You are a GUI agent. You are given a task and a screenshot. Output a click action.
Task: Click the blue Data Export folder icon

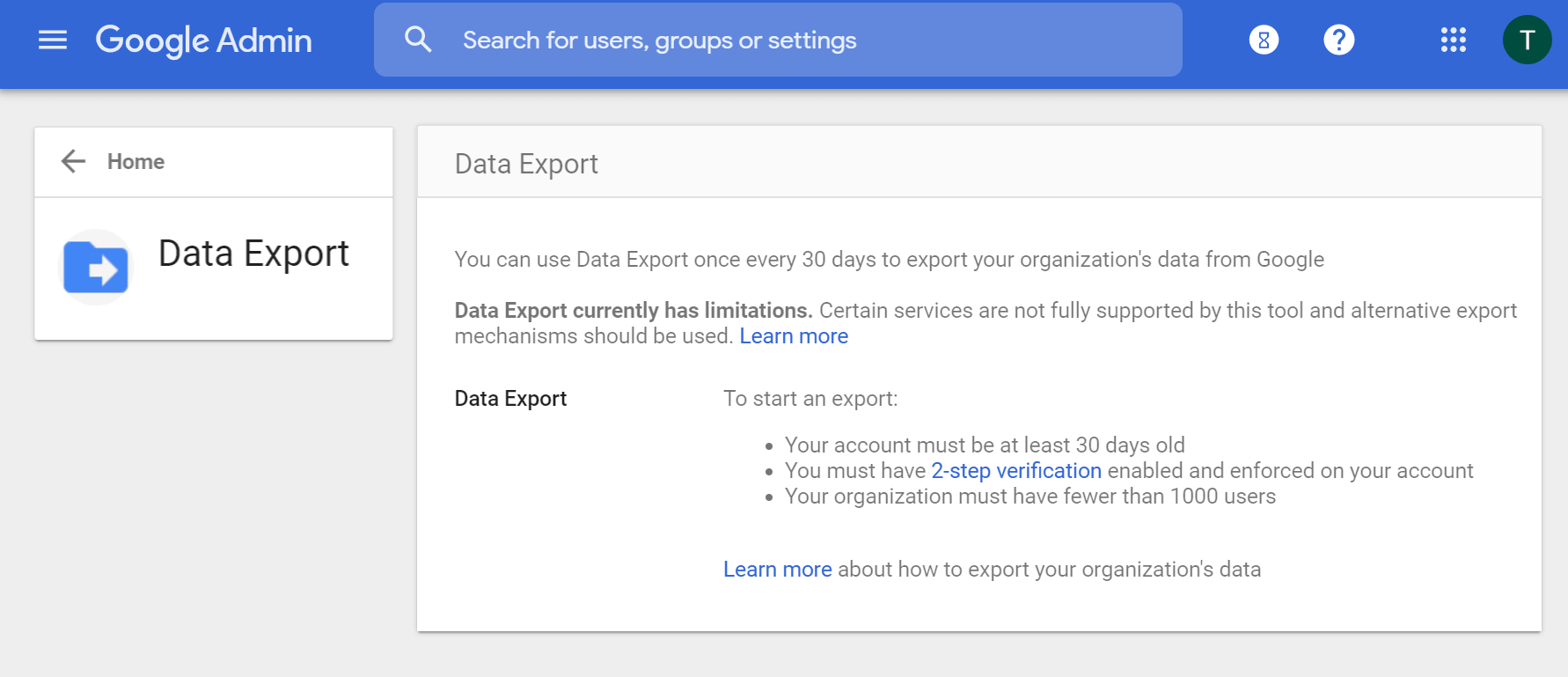[x=96, y=267]
